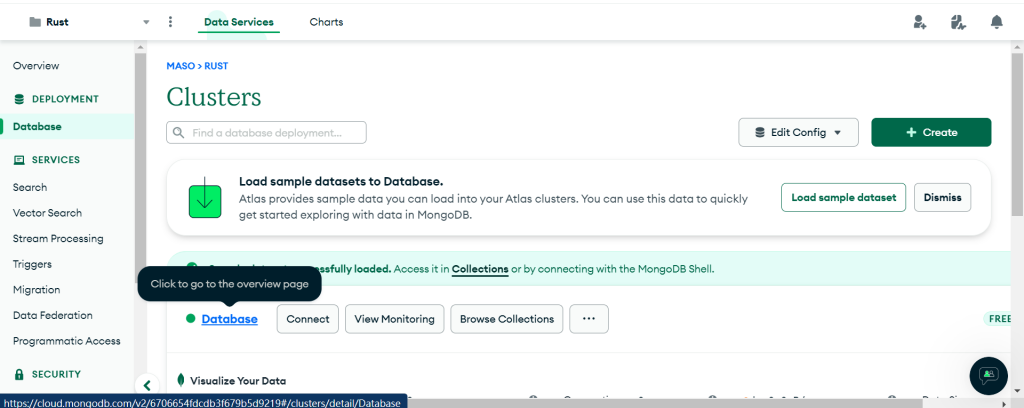Image resolution: width=1024 pixels, height=408 pixels.
Task: Open Search in the sidebar
Action: [30, 187]
